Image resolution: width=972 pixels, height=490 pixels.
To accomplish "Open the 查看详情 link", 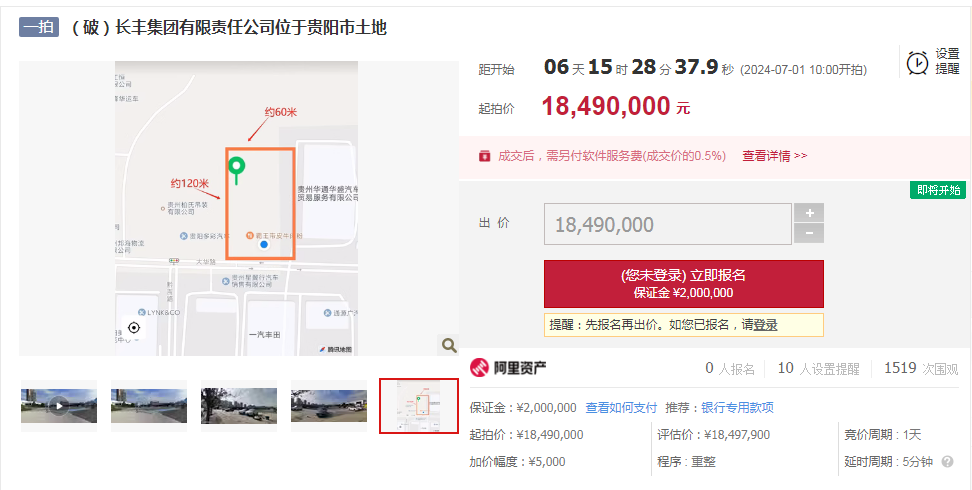I will coord(775,156).
